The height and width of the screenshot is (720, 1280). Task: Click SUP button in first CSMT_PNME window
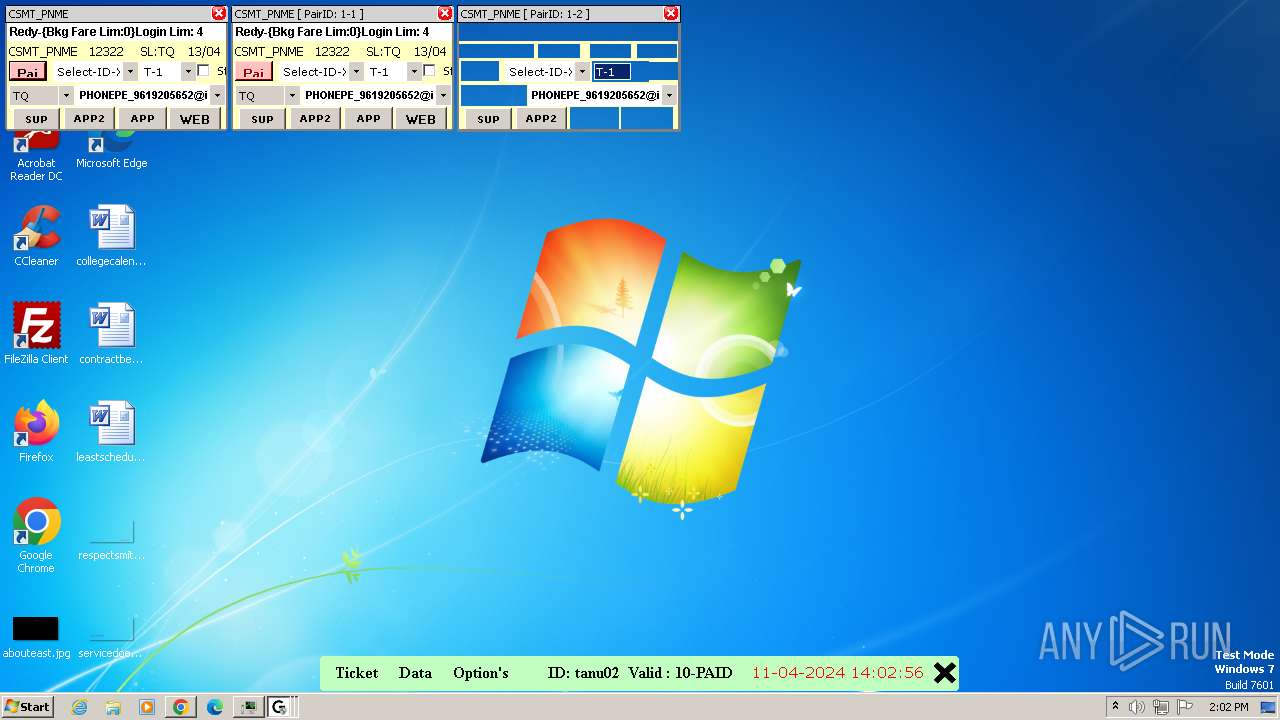pos(37,119)
